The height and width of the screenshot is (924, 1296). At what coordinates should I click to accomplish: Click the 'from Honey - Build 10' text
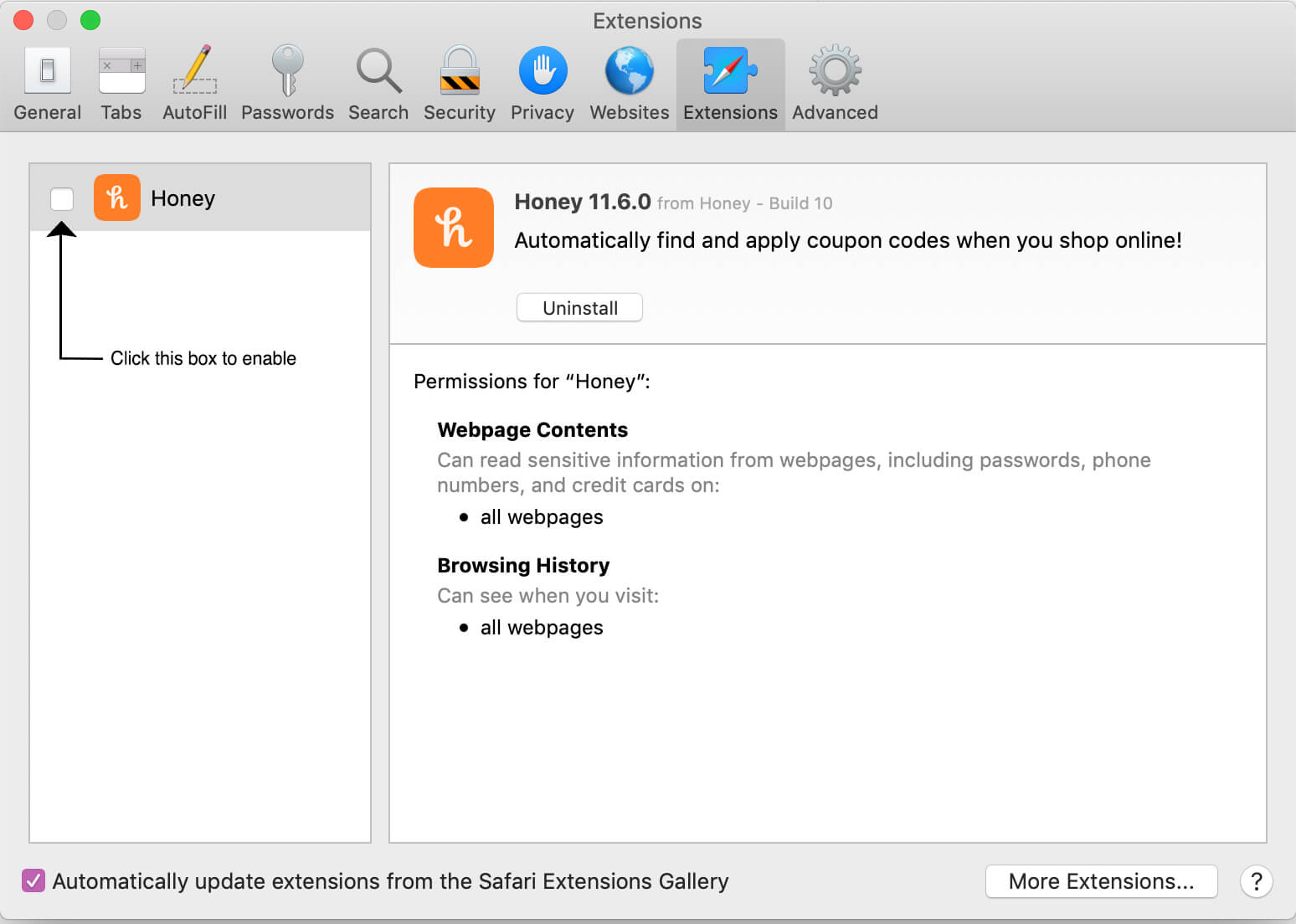coord(745,203)
